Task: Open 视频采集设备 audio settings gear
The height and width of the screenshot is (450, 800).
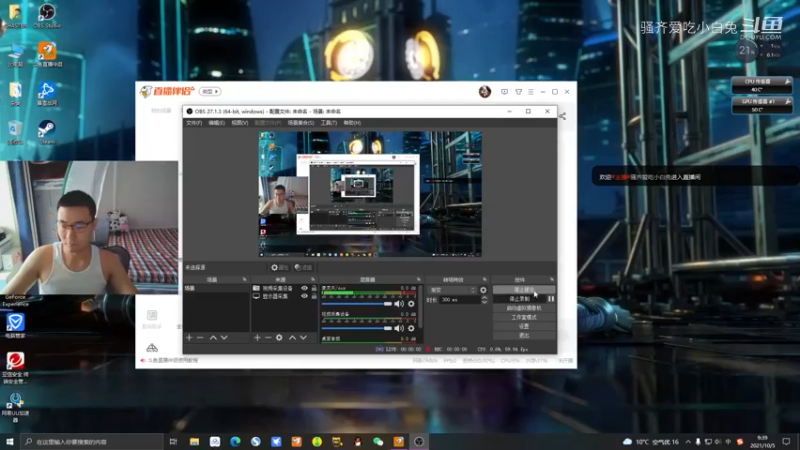Action: click(x=411, y=329)
